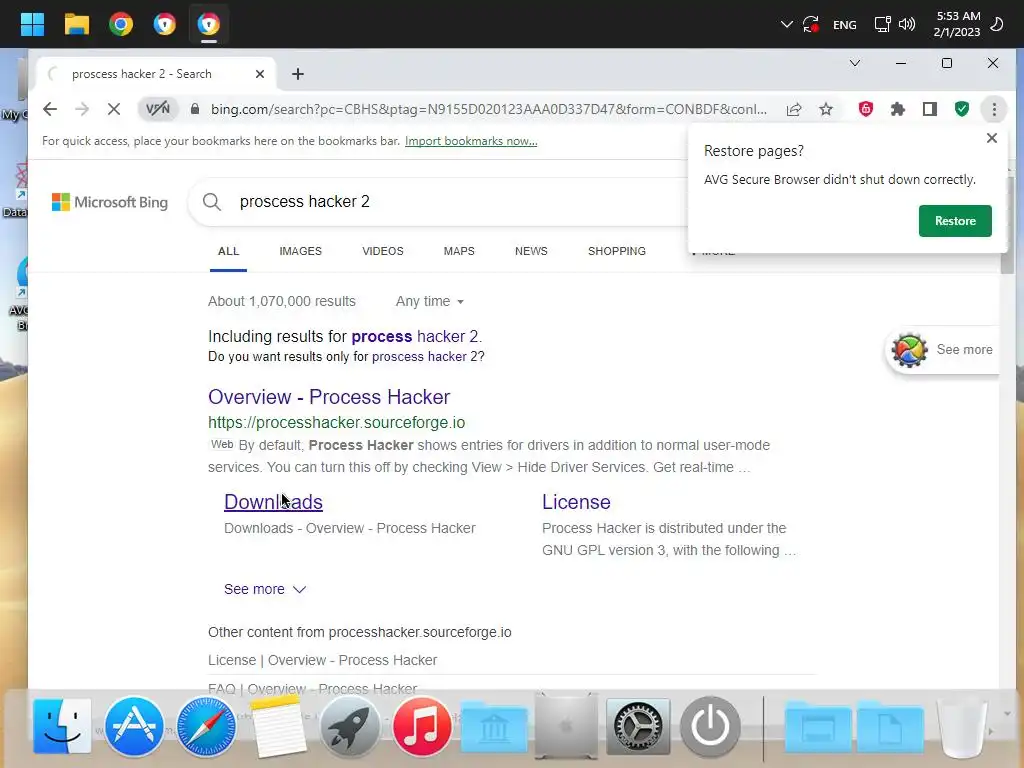Open System Preferences gear in dock
This screenshot has width=1024, height=768.
pos(637,726)
